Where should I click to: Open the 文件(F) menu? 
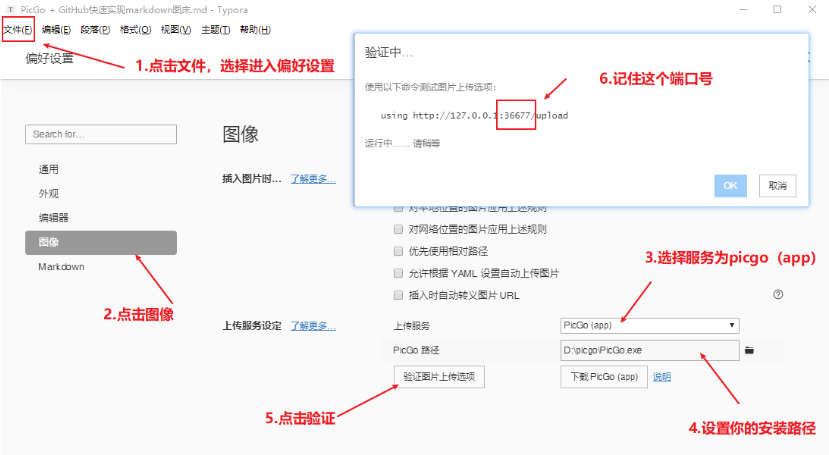[18, 30]
